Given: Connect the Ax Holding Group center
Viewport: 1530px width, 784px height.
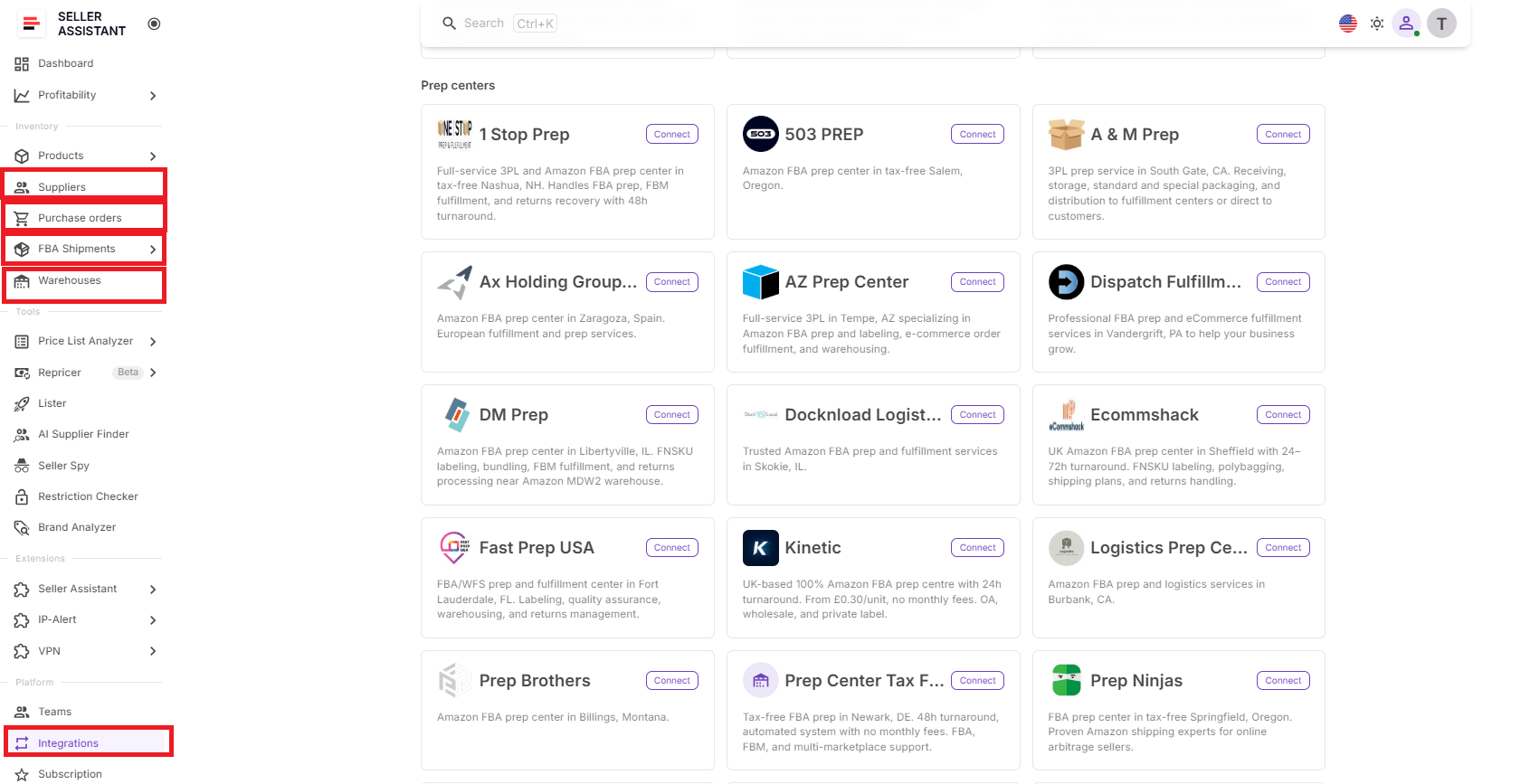Looking at the screenshot, I should click(672, 282).
